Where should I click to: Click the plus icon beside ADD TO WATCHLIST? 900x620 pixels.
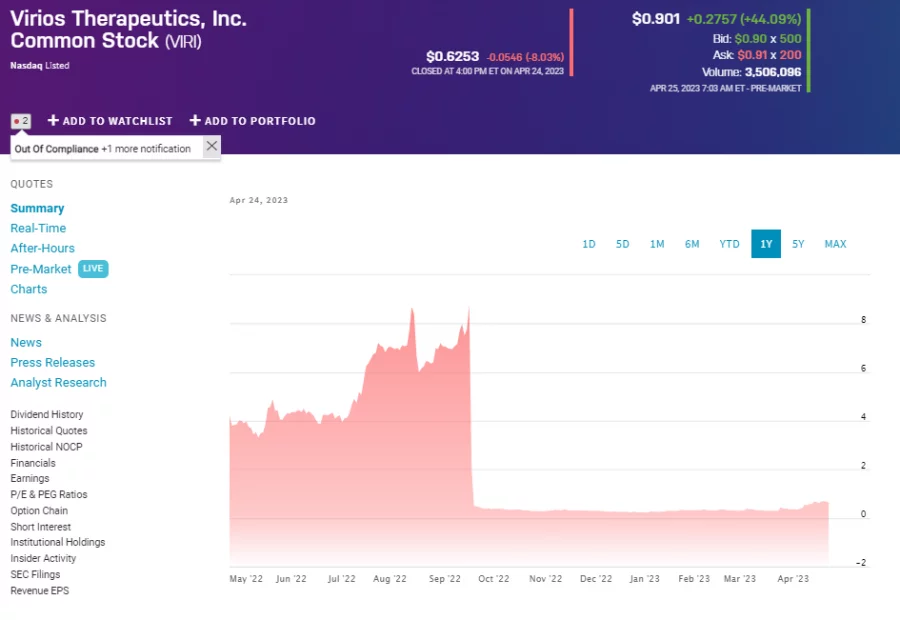(x=51, y=120)
